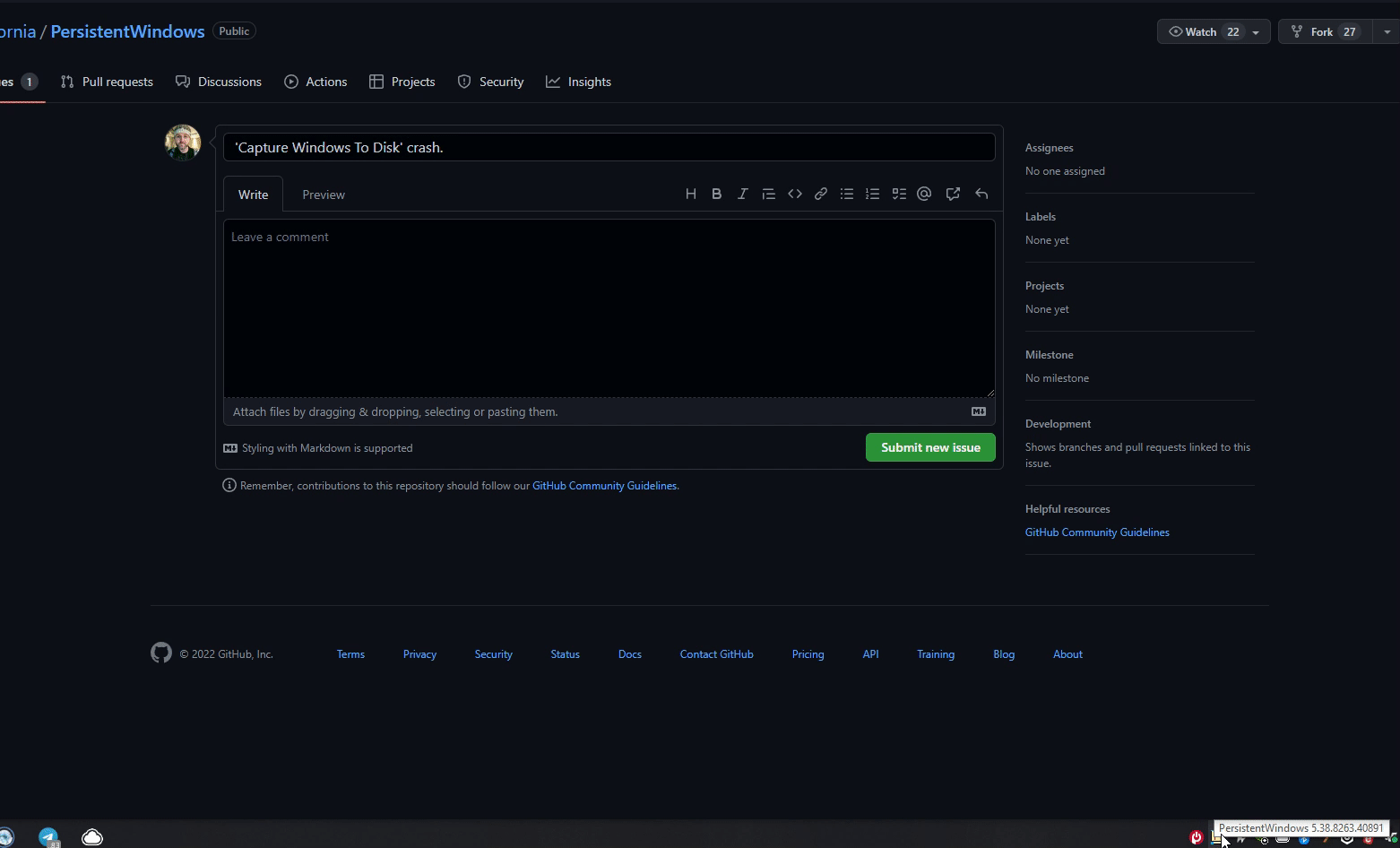The width and height of the screenshot is (1400, 848).
Task: Insert a task list
Action: point(899,194)
